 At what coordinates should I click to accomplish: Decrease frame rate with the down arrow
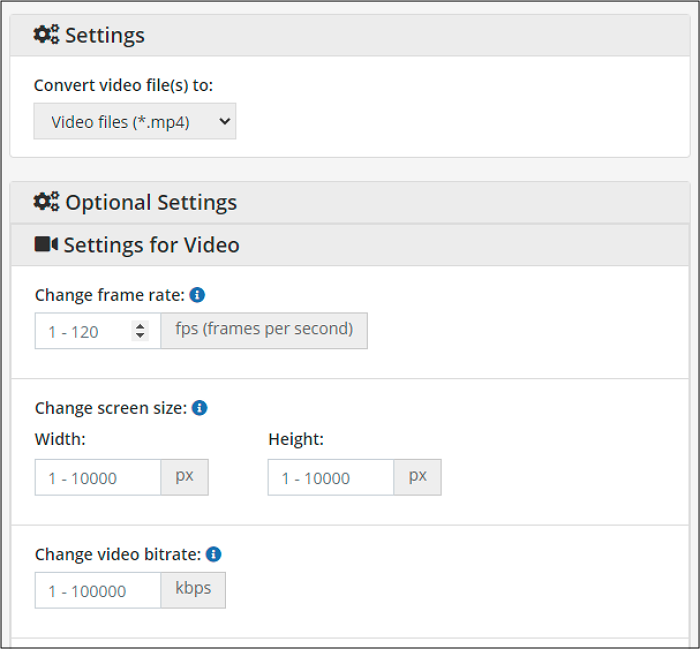[x=140, y=336]
